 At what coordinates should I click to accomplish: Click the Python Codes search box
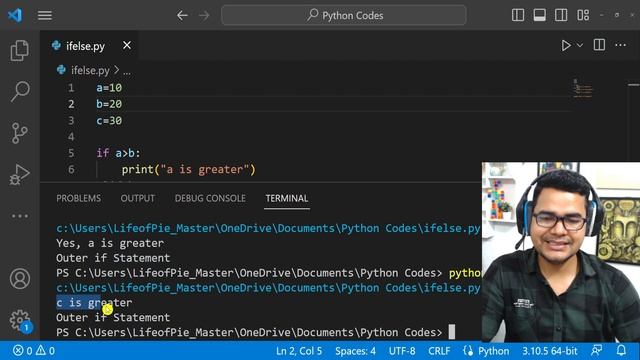point(344,16)
